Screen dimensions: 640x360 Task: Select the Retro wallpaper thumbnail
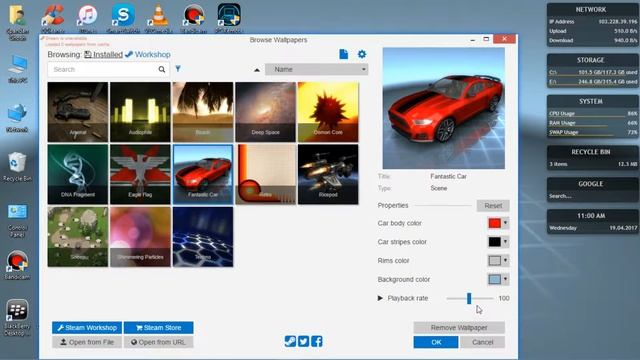click(266, 174)
